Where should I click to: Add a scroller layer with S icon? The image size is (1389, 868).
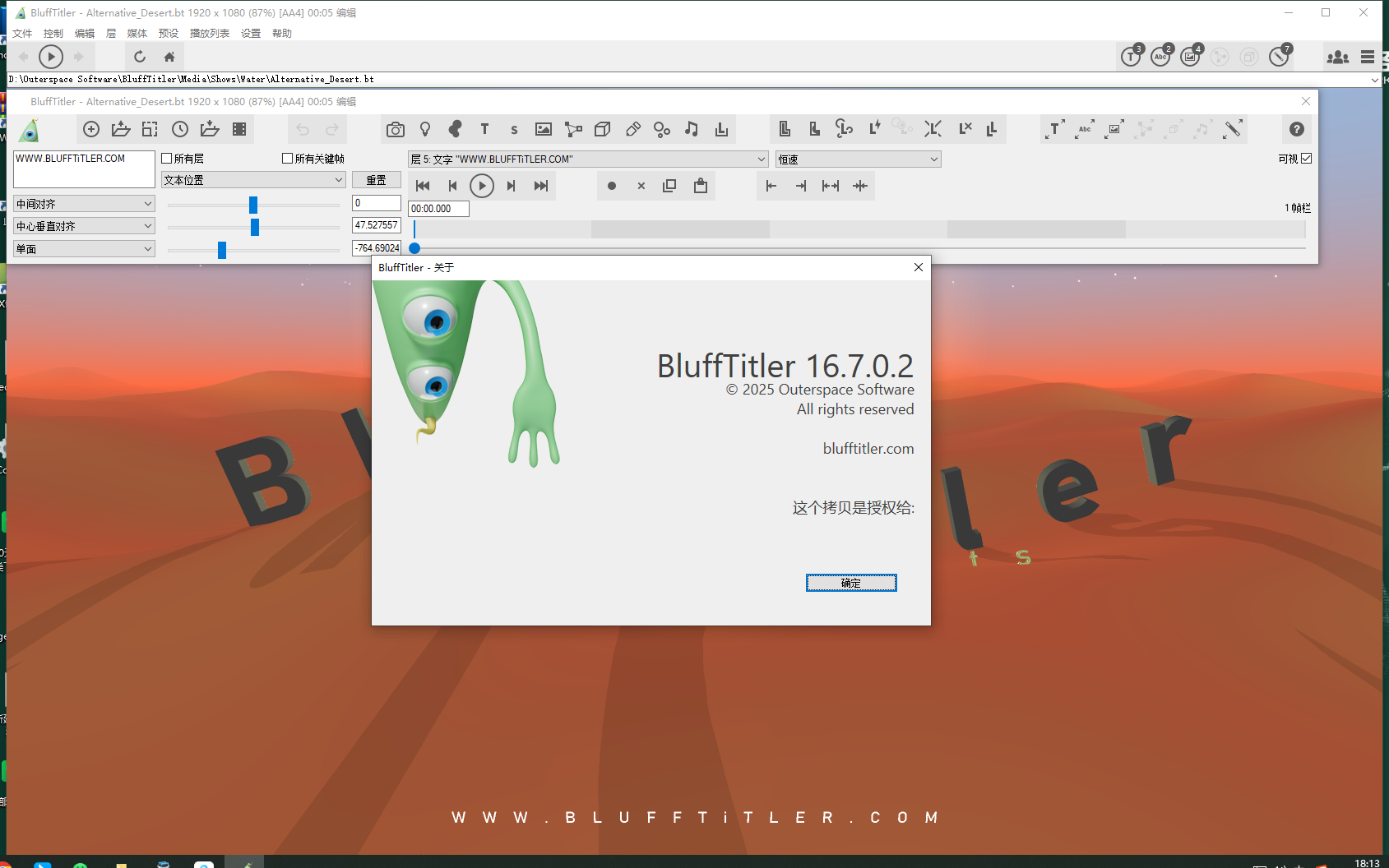click(x=514, y=129)
